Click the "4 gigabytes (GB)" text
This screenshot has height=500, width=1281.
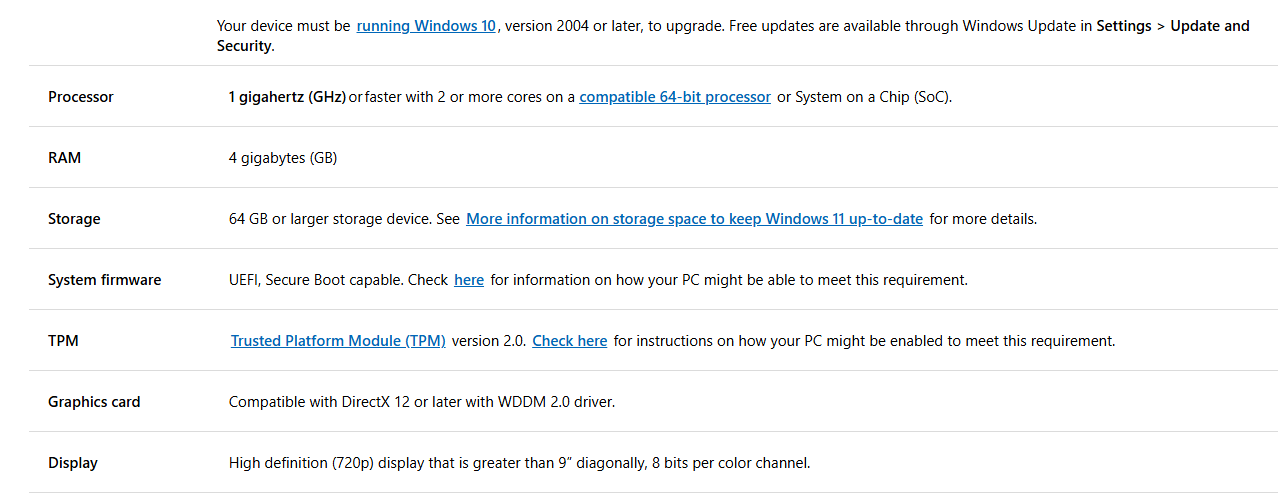tap(283, 158)
